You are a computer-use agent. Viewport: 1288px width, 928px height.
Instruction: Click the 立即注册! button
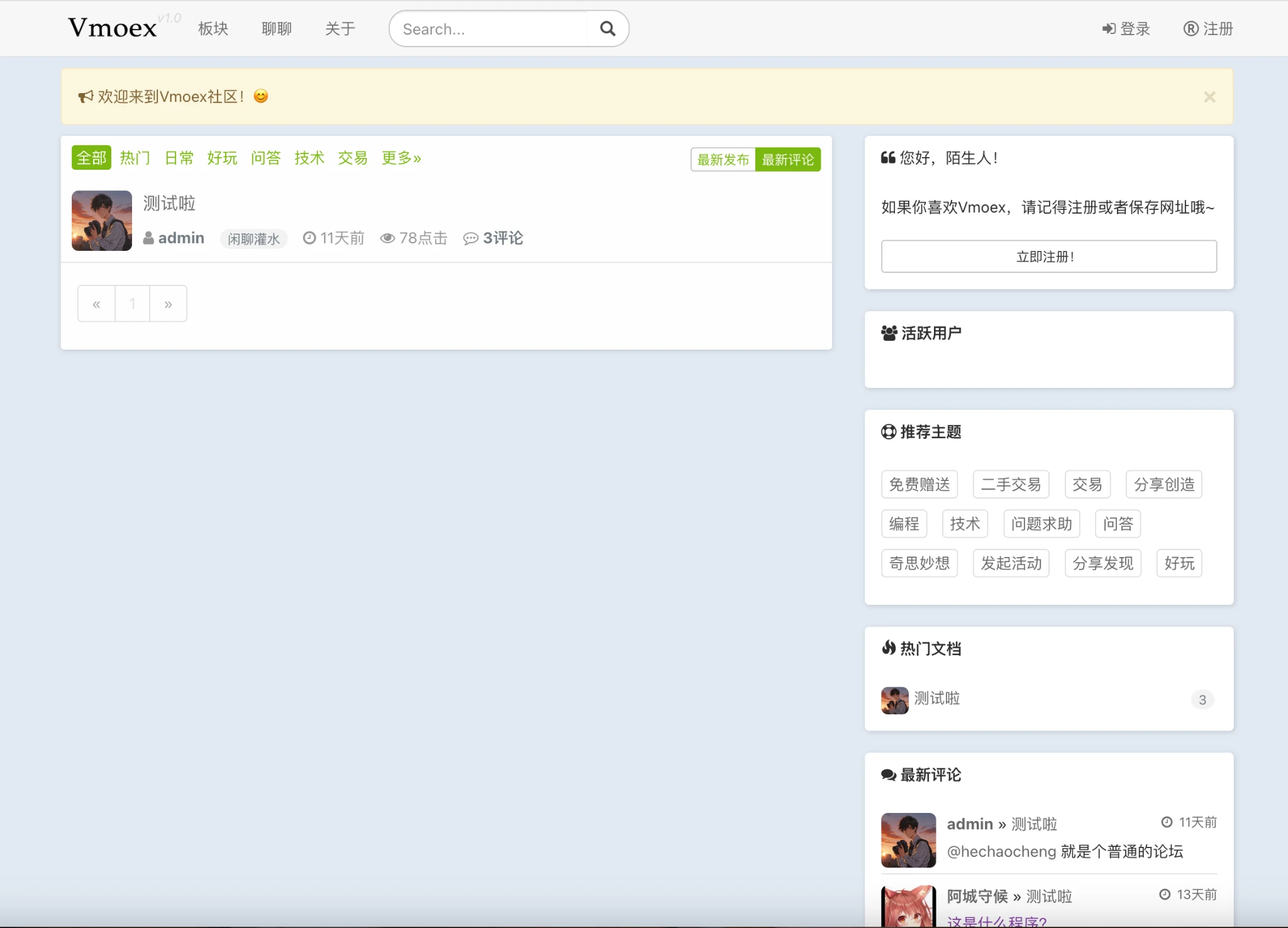(1048, 257)
